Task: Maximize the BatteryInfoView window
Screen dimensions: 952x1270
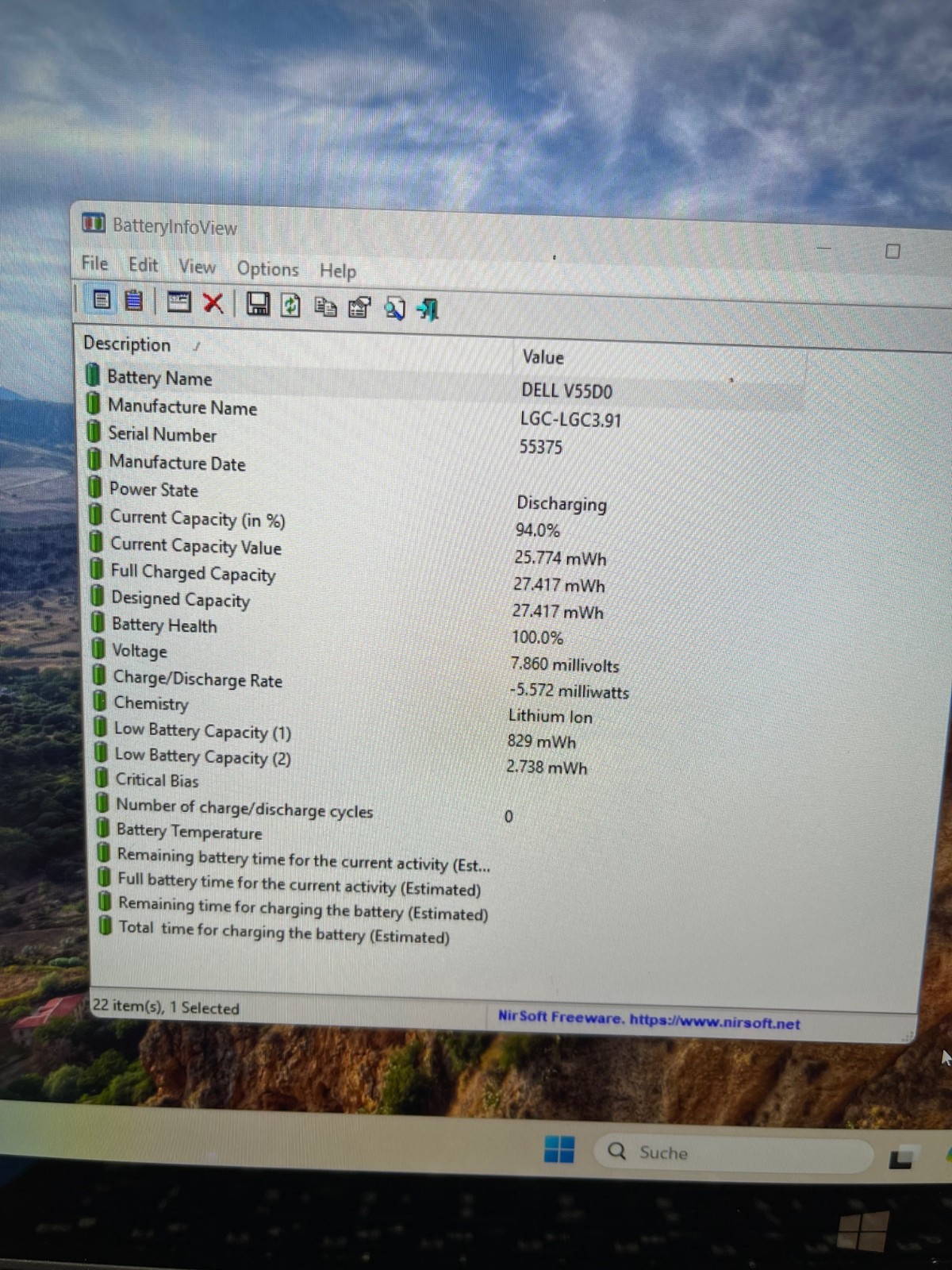Action: click(x=892, y=252)
